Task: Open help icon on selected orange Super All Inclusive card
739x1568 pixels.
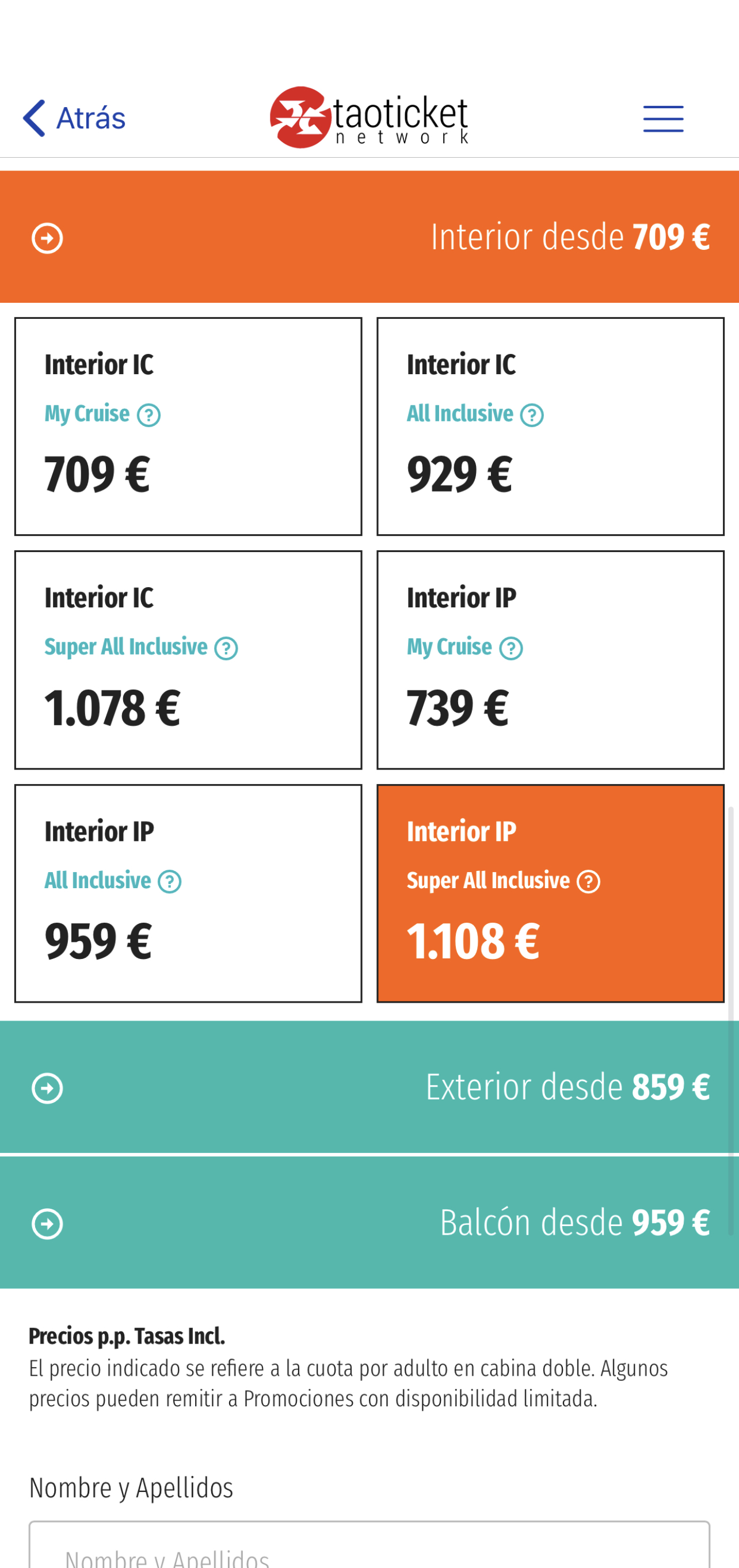Action: point(588,881)
